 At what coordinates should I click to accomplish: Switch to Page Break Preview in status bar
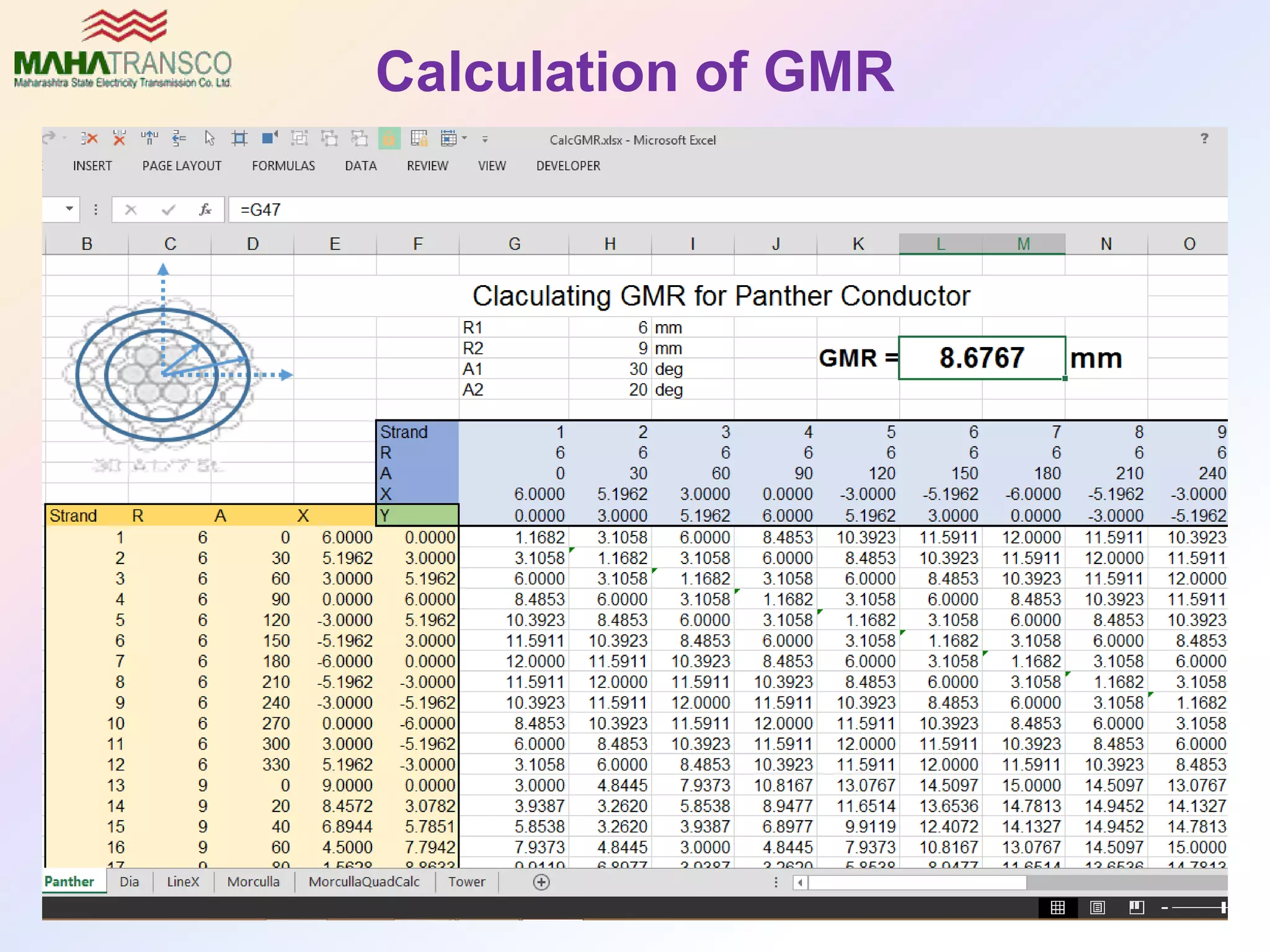1136,907
